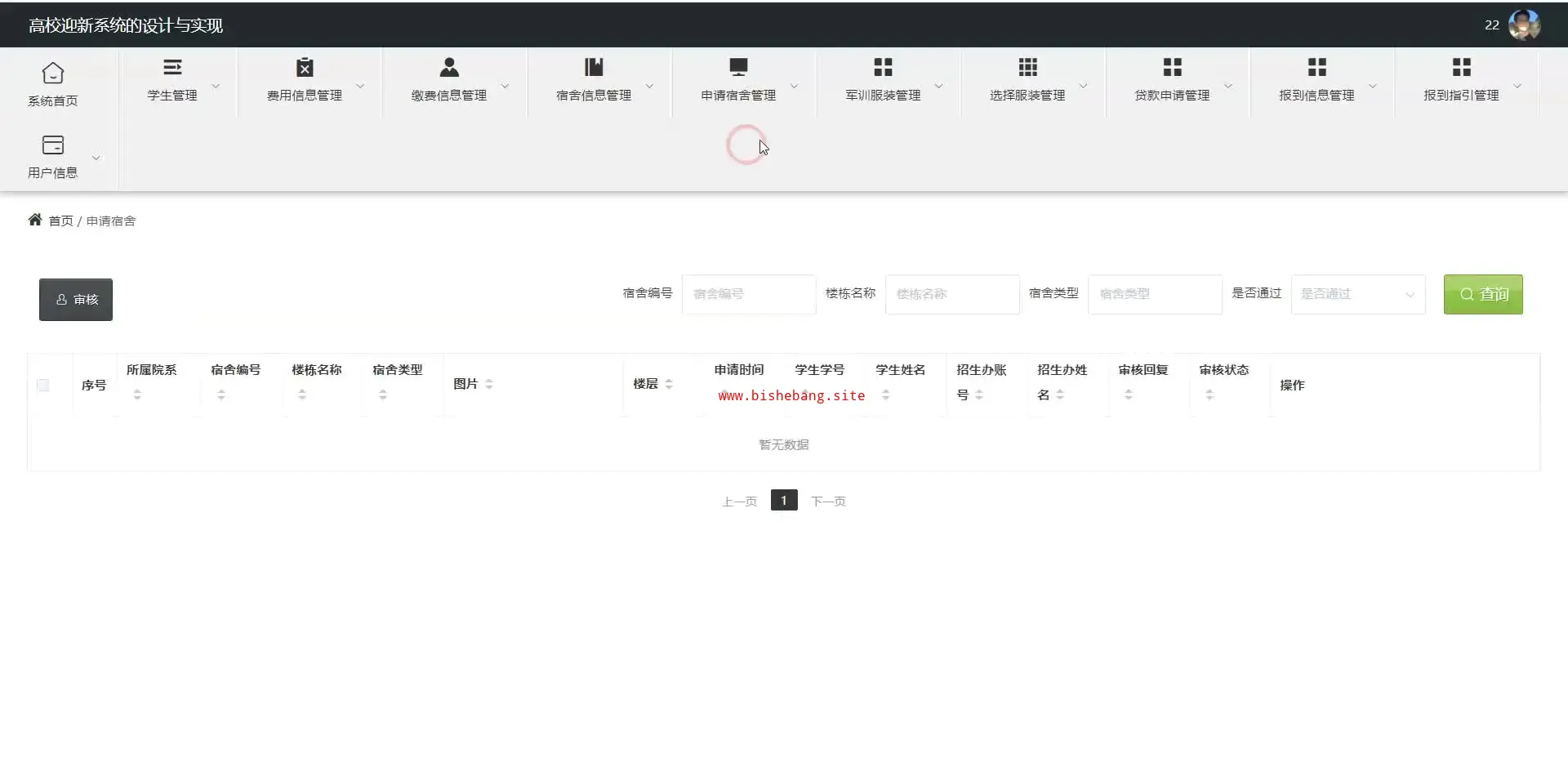
Task: Sort by the 宿舍编号 column arrows
Action: pos(221,395)
